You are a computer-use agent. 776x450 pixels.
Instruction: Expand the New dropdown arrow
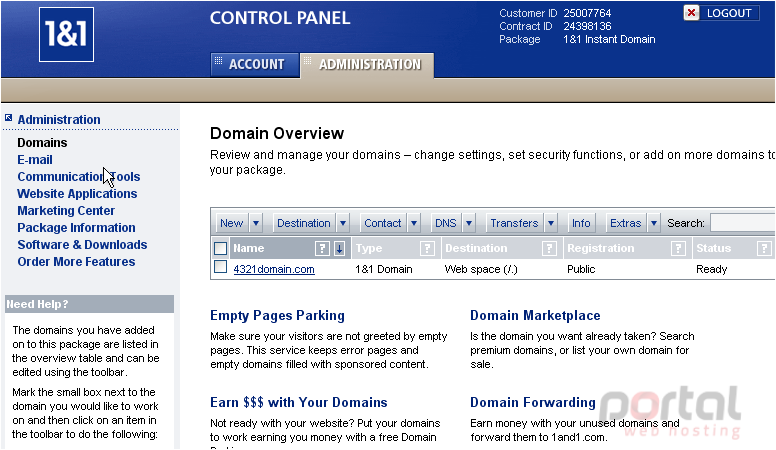[x=256, y=223]
